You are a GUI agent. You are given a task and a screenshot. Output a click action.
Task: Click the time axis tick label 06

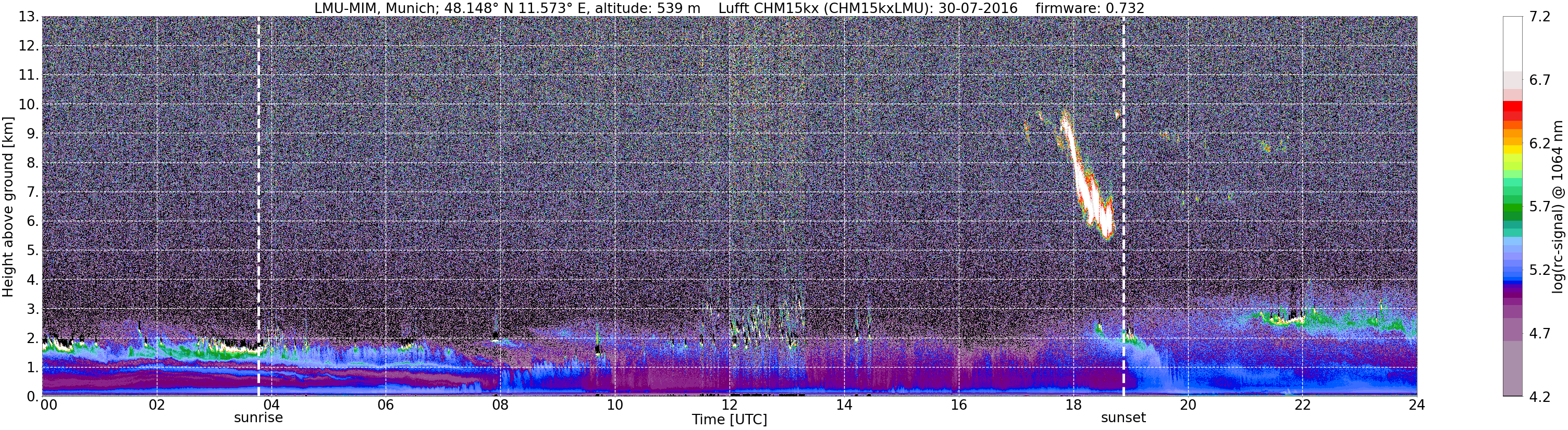click(385, 405)
